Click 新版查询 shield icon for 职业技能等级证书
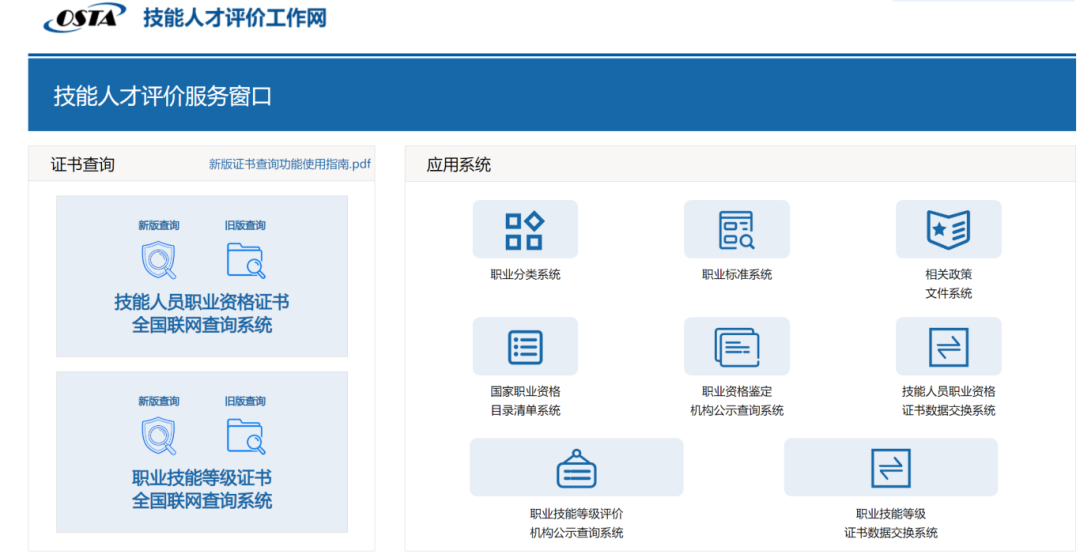This screenshot has height=558, width=1080. click(x=158, y=436)
